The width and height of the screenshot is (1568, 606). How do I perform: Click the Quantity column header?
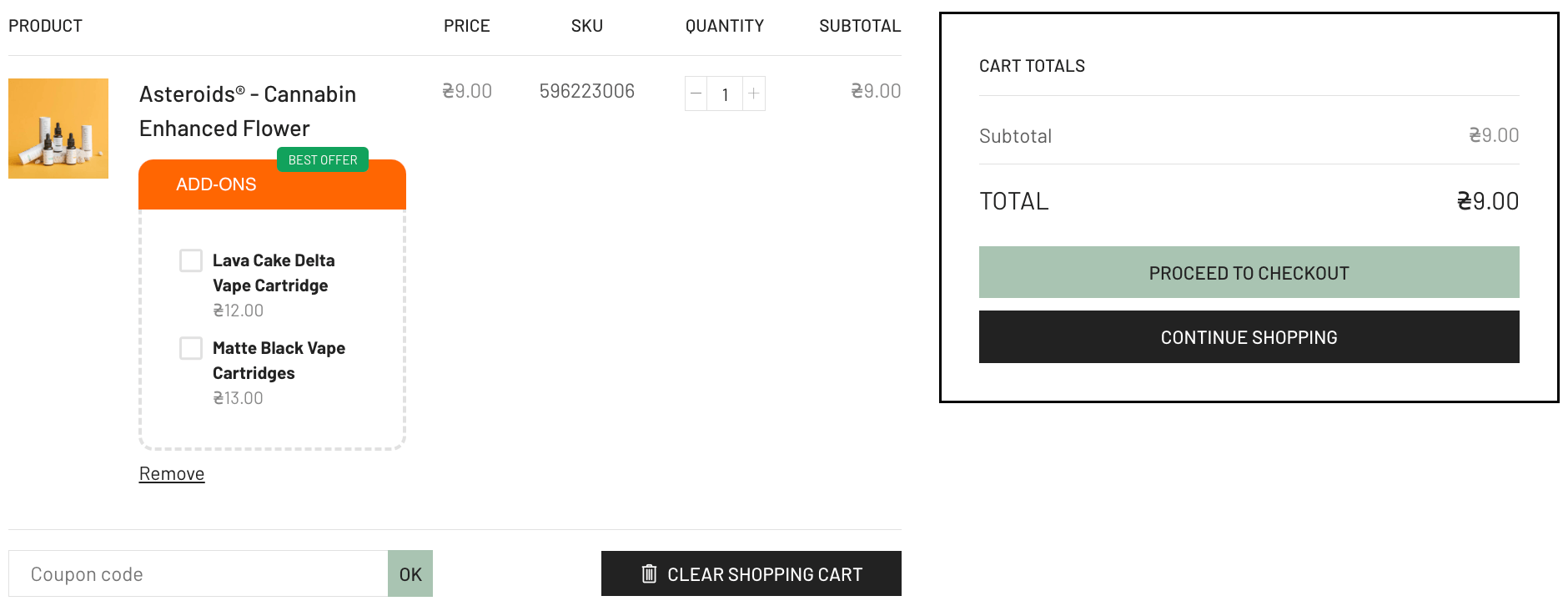(x=724, y=26)
